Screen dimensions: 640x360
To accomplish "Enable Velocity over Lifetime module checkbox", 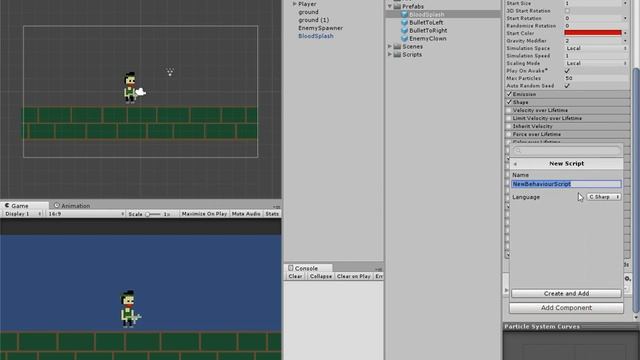I will (x=509, y=110).
